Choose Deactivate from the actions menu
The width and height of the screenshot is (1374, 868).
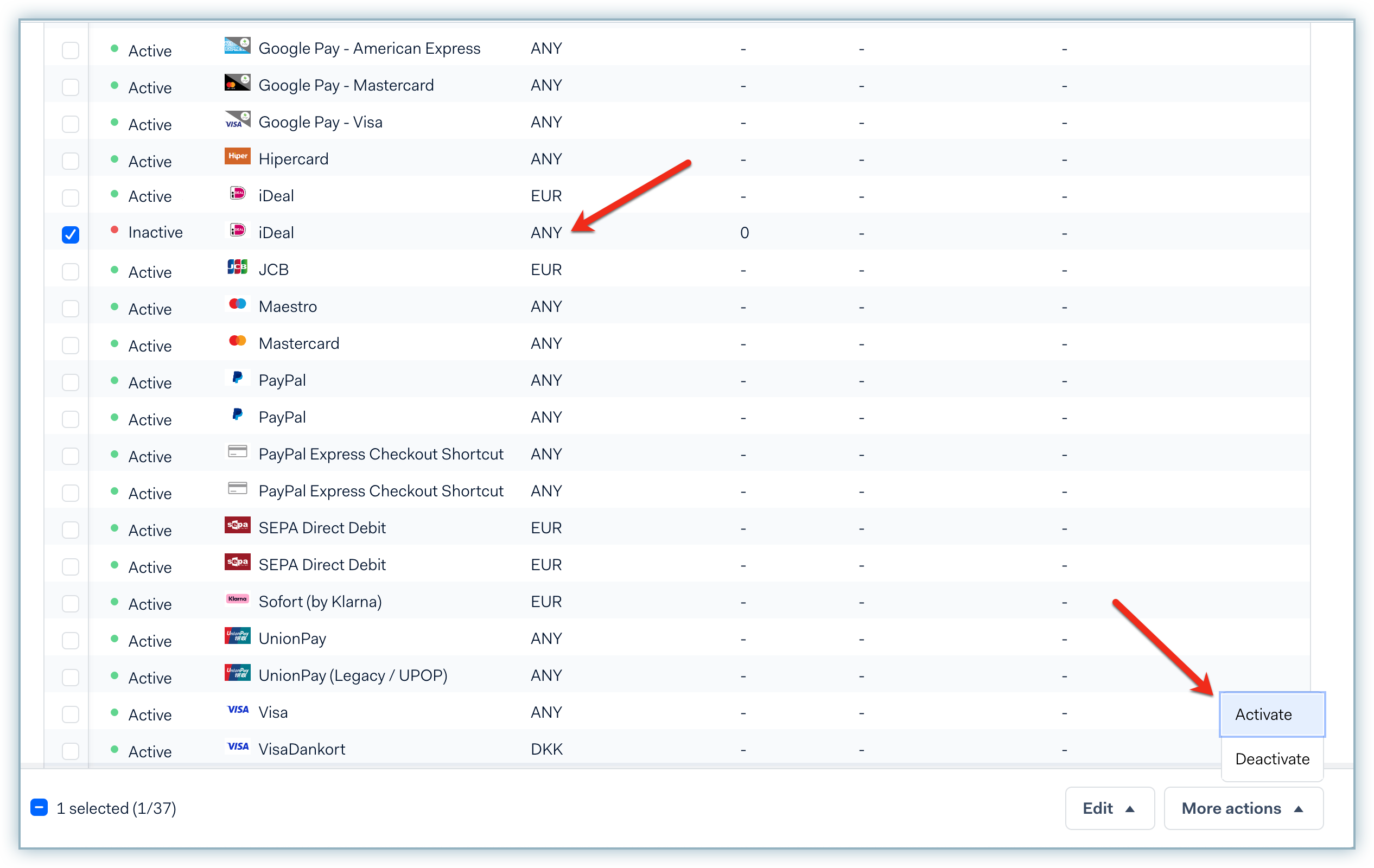(1271, 759)
